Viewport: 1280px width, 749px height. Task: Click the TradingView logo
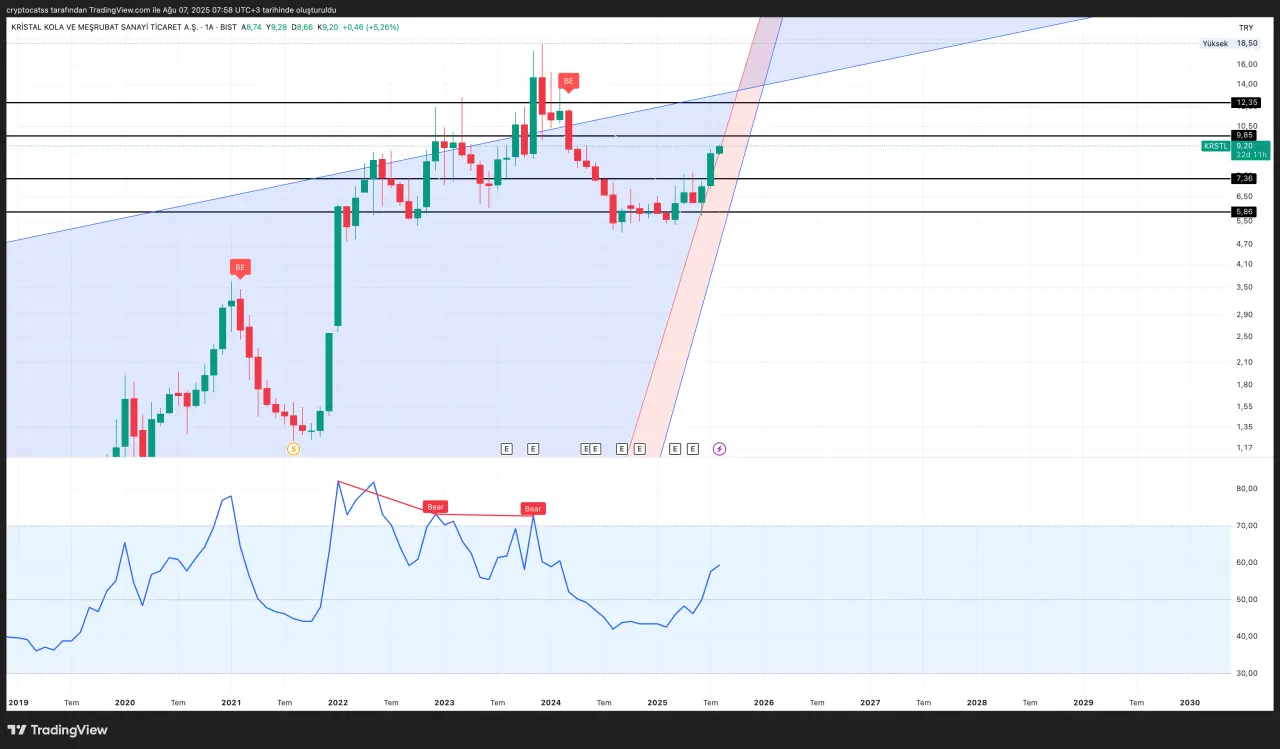point(57,730)
